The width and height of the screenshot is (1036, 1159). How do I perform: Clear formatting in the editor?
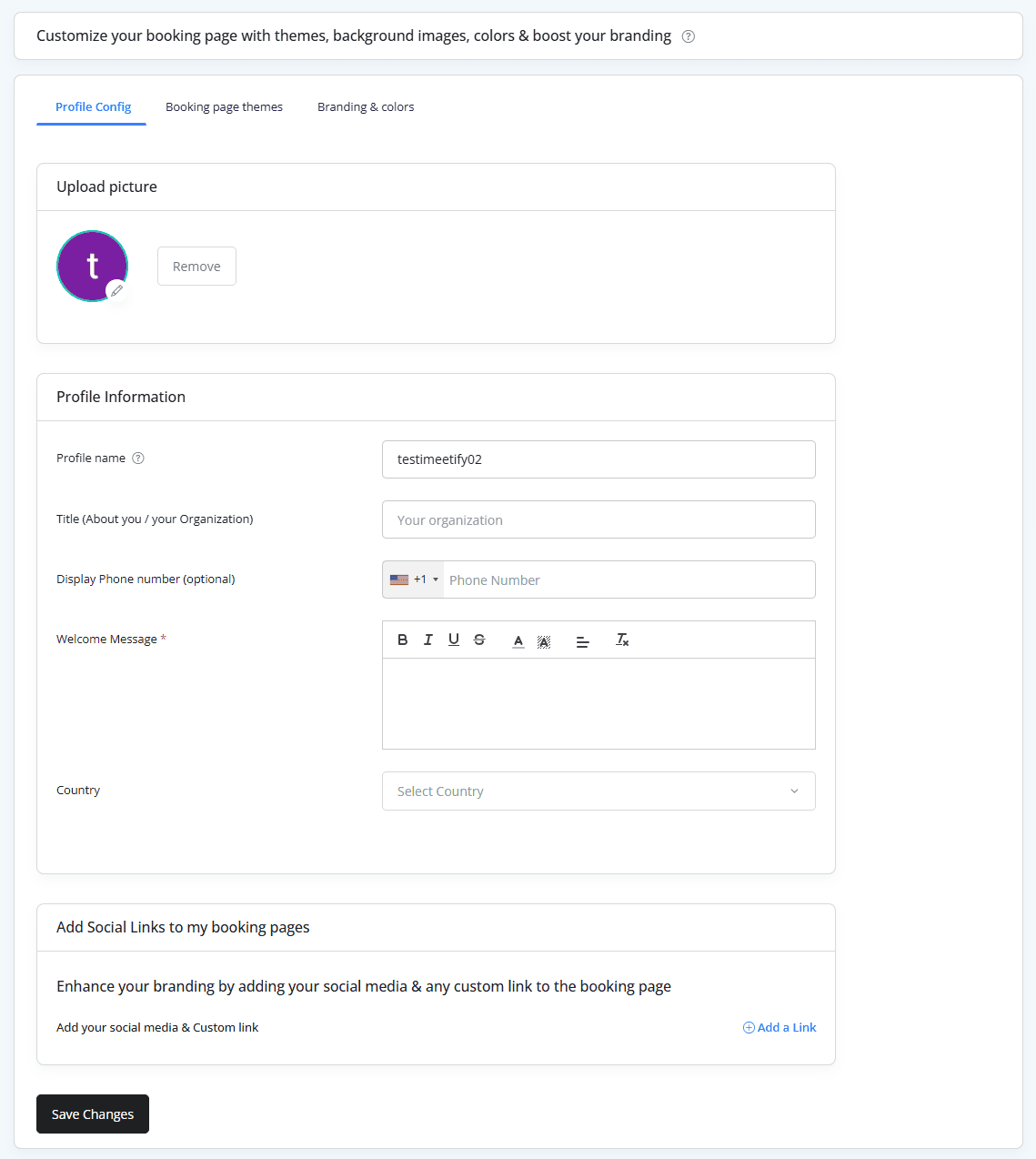point(622,640)
